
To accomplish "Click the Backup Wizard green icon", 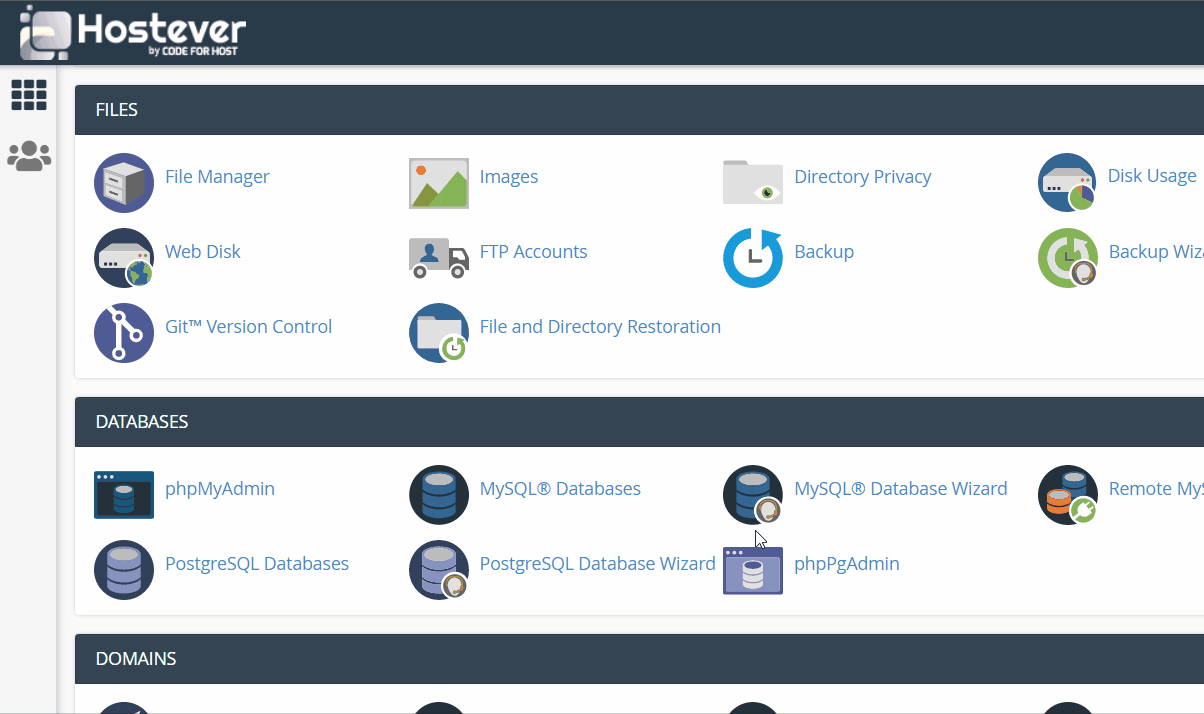I will pyautogui.click(x=1067, y=258).
